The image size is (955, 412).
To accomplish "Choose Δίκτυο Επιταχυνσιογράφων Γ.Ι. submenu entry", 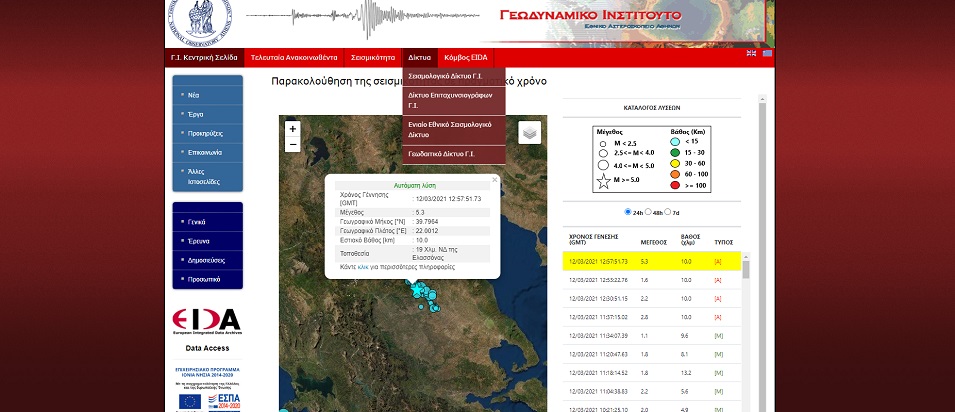I will tap(454, 101).
